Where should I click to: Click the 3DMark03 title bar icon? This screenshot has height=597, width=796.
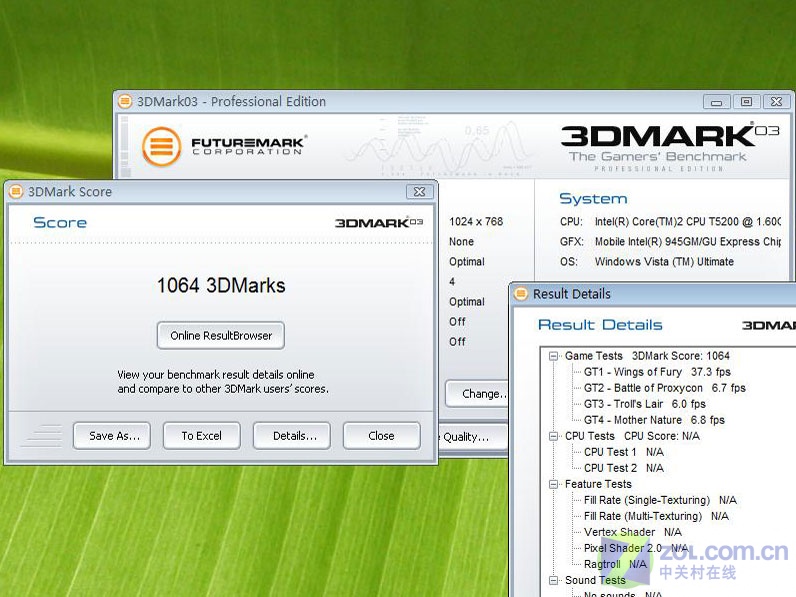pyautogui.click(x=125, y=102)
